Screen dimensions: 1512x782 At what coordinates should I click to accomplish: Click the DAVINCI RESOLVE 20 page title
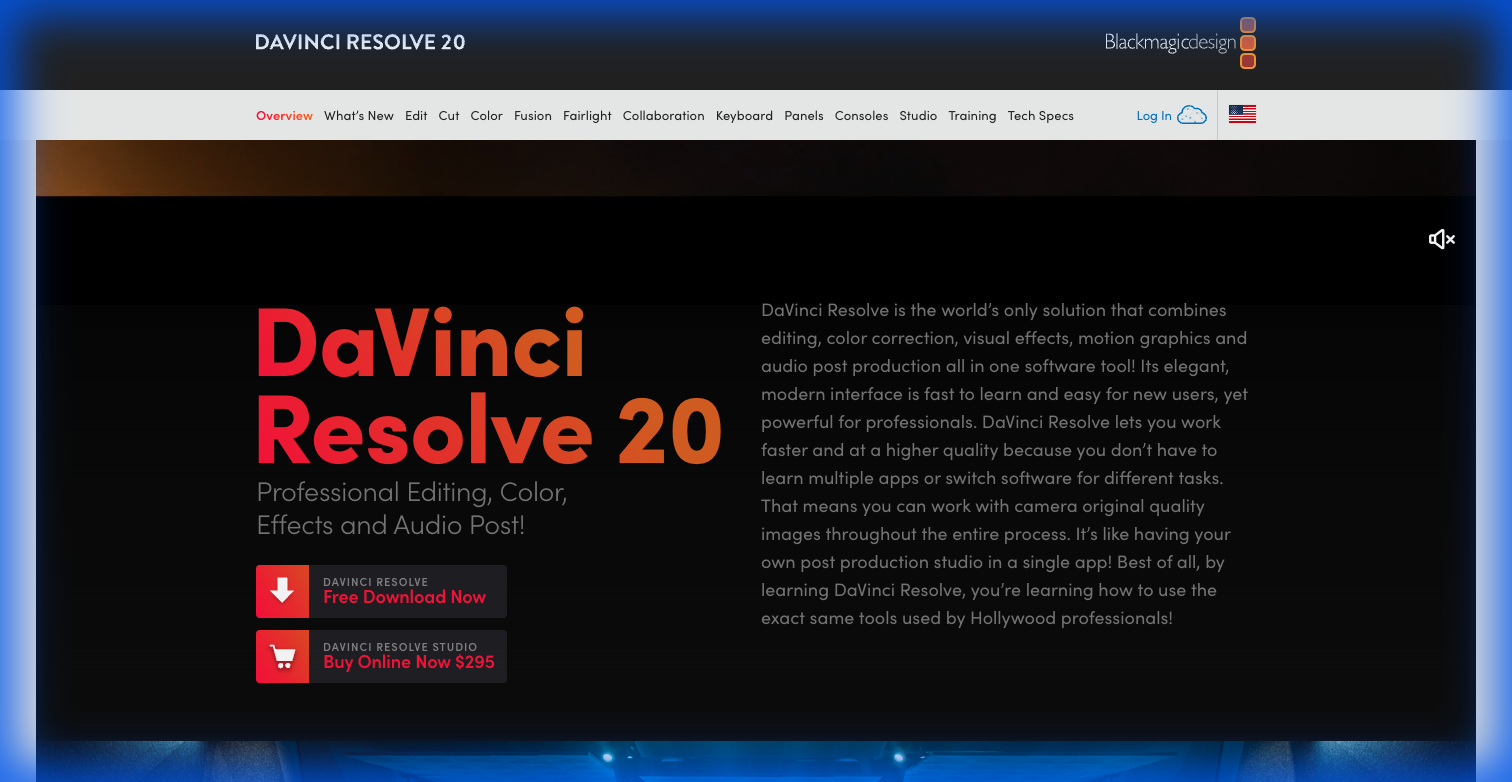point(359,42)
